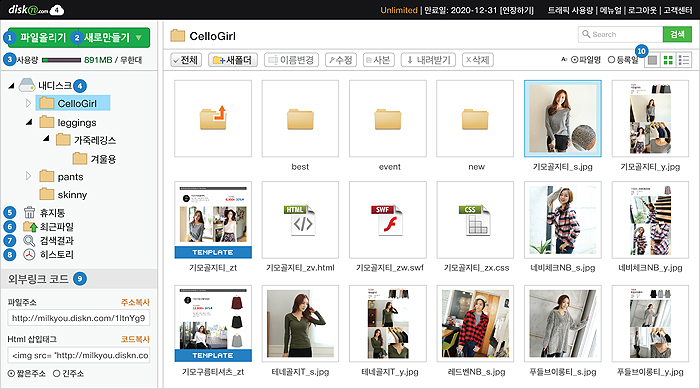Switch to grid view icon

pos(668,60)
